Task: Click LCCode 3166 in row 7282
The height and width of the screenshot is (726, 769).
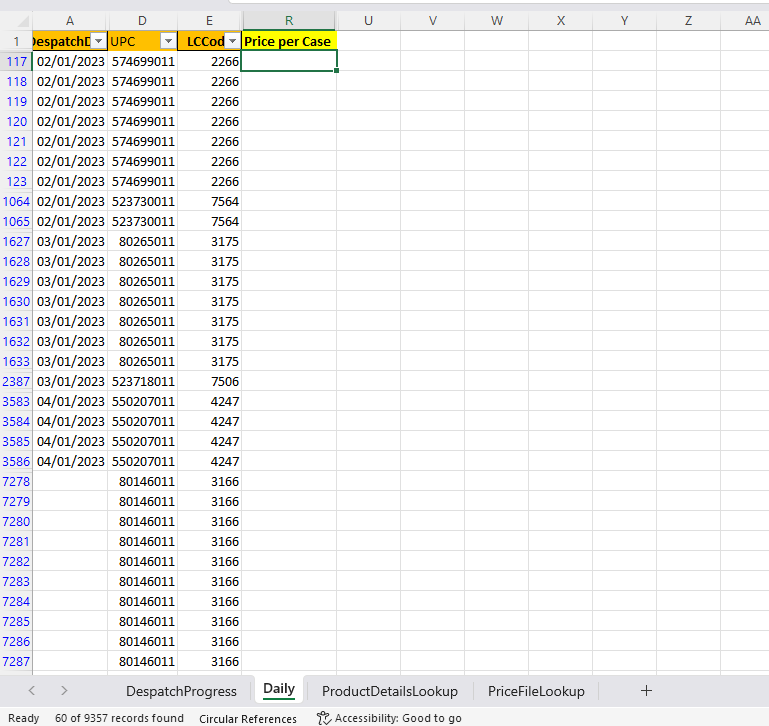Action: (x=209, y=562)
